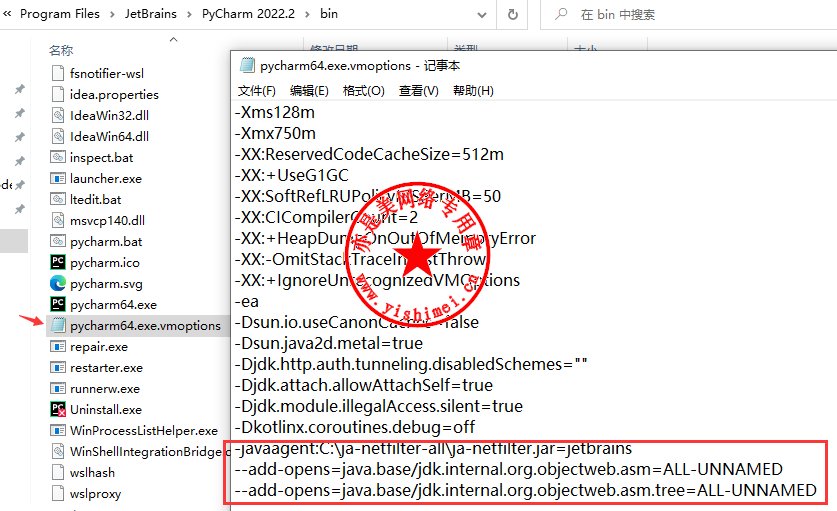The width and height of the screenshot is (837, 511).
Task: Click the pycharm64.exe PyCharm icon
Action: pyautogui.click(x=58, y=304)
